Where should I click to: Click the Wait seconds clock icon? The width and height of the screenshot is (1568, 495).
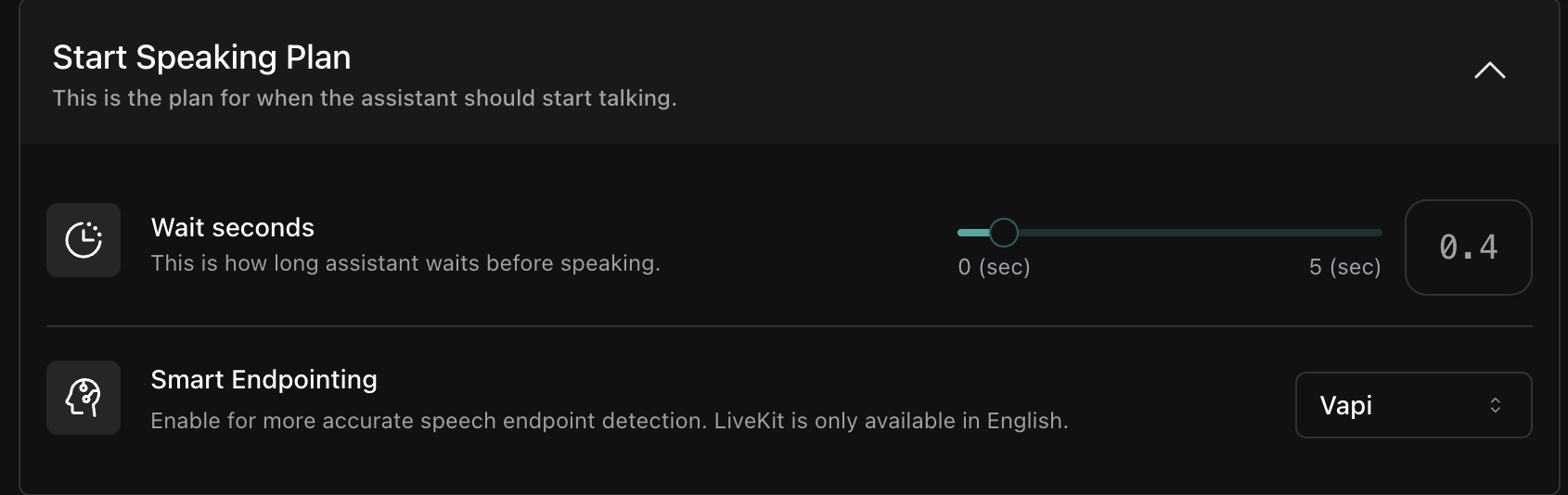[84, 240]
